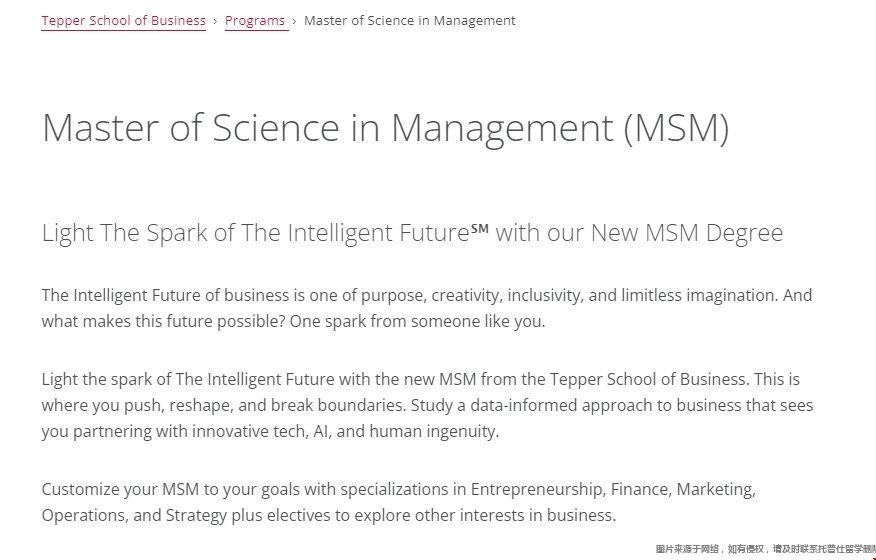Image resolution: width=876 pixels, height=560 pixels.
Task: Click the chevron separator after Tepper School of Business
Action: [215, 21]
